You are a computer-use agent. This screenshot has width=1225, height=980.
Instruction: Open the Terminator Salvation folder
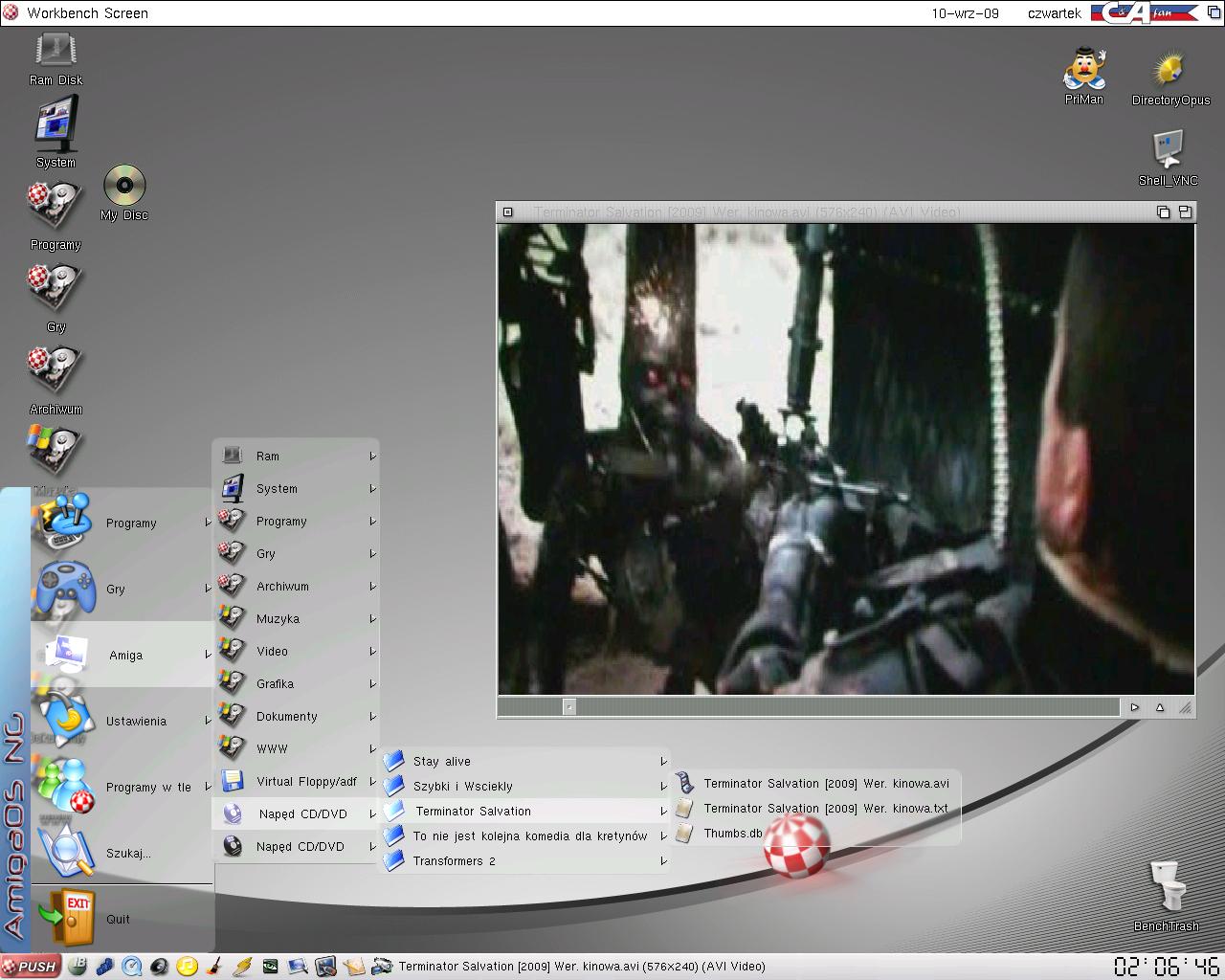(x=524, y=812)
